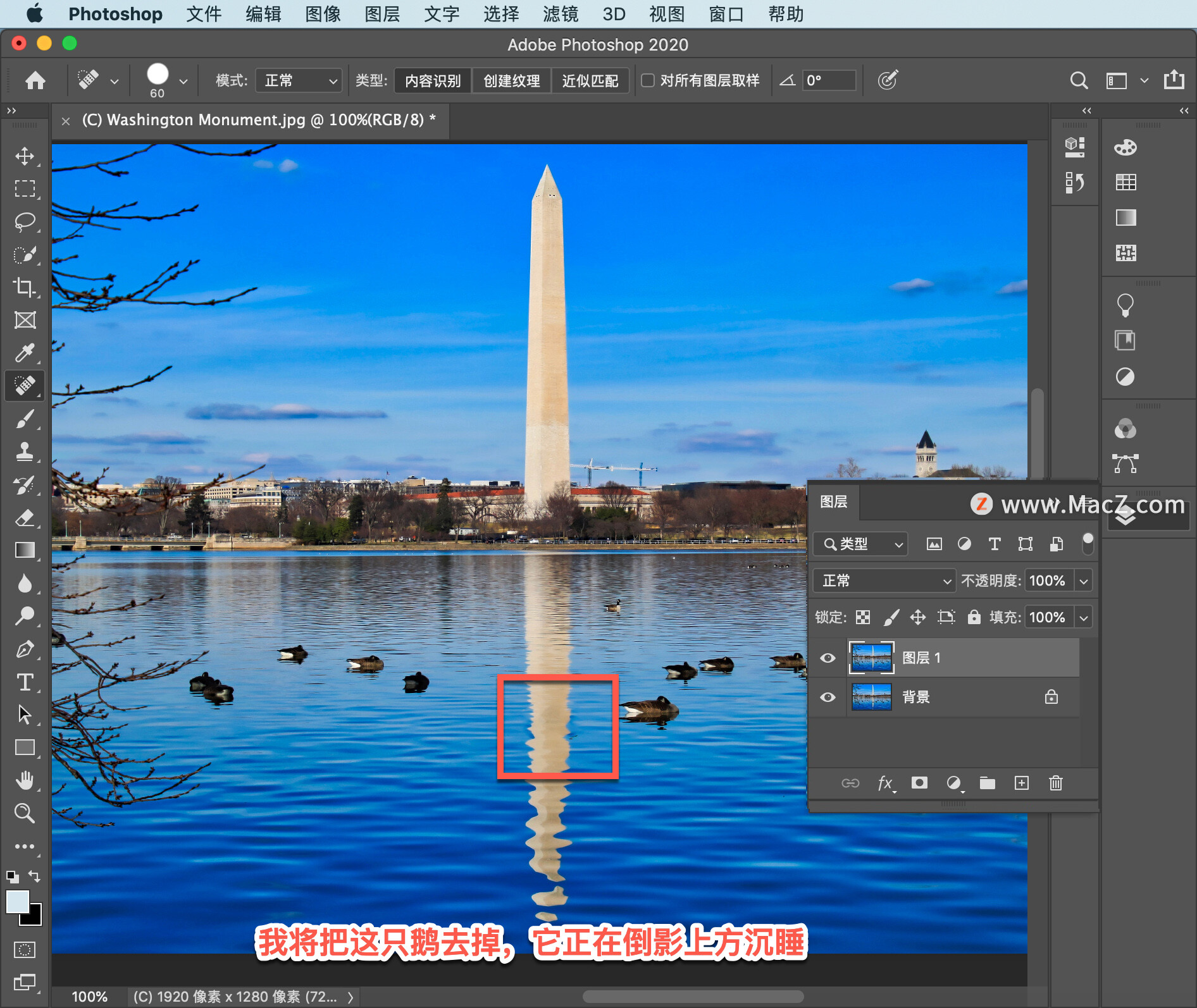This screenshot has height=1008, width=1197.
Task: Select the Horizontal Type tool
Action: click(x=25, y=682)
